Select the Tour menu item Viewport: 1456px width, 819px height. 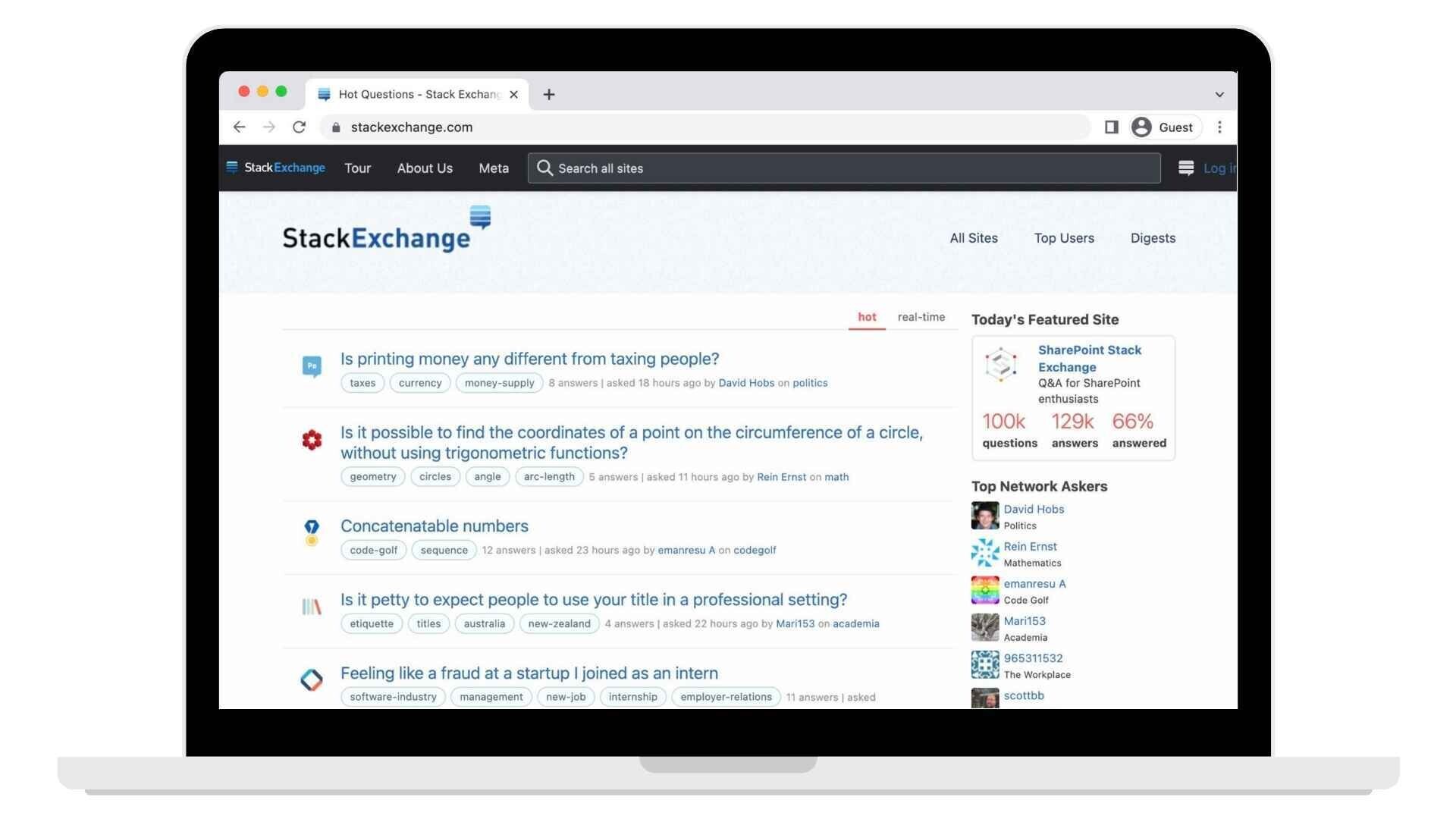pyautogui.click(x=357, y=167)
